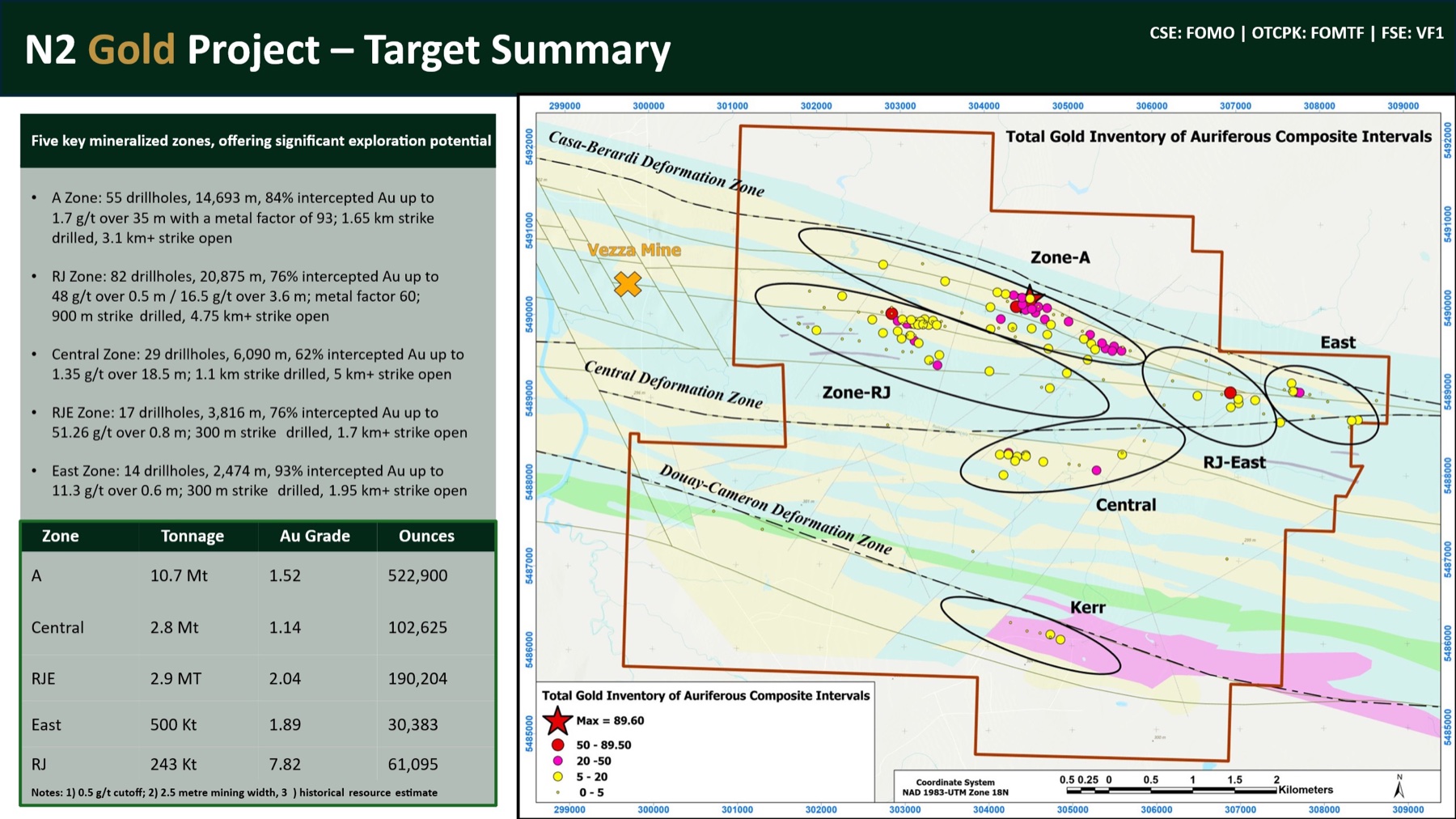Expand the Total Gold Inventory legend box
Screen dimensions: 1456x819
click(x=705, y=695)
